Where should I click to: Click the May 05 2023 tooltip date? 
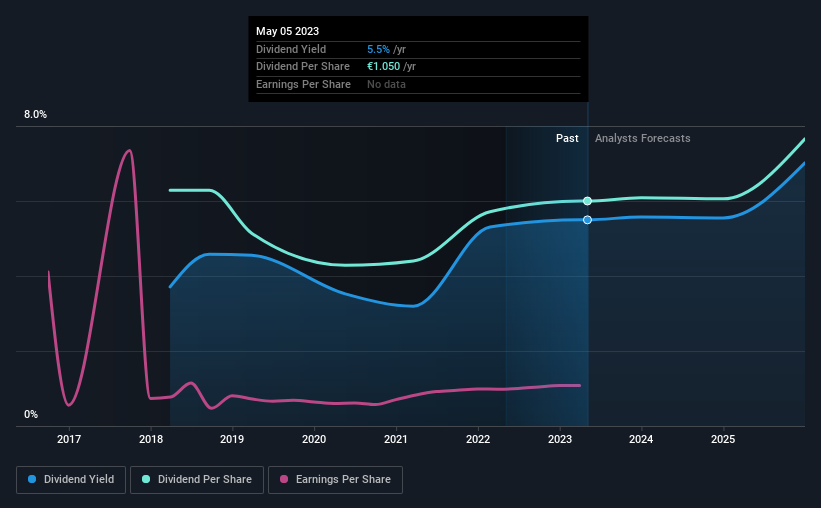287,31
